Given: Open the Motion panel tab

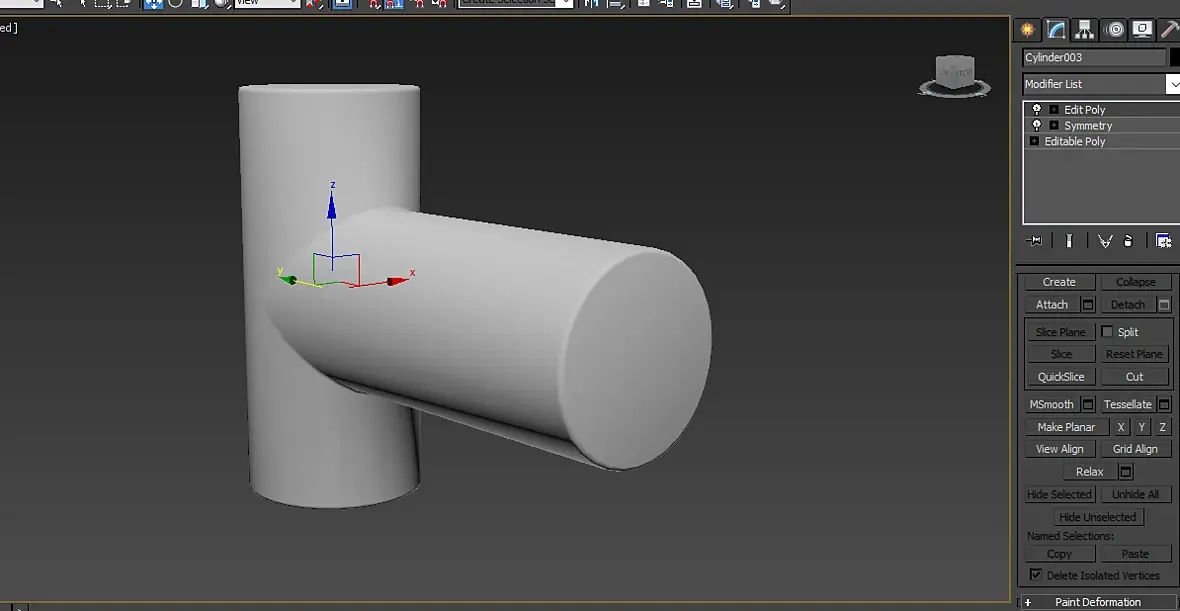Looking at the screenshot, I should (x=1114, y=30).
